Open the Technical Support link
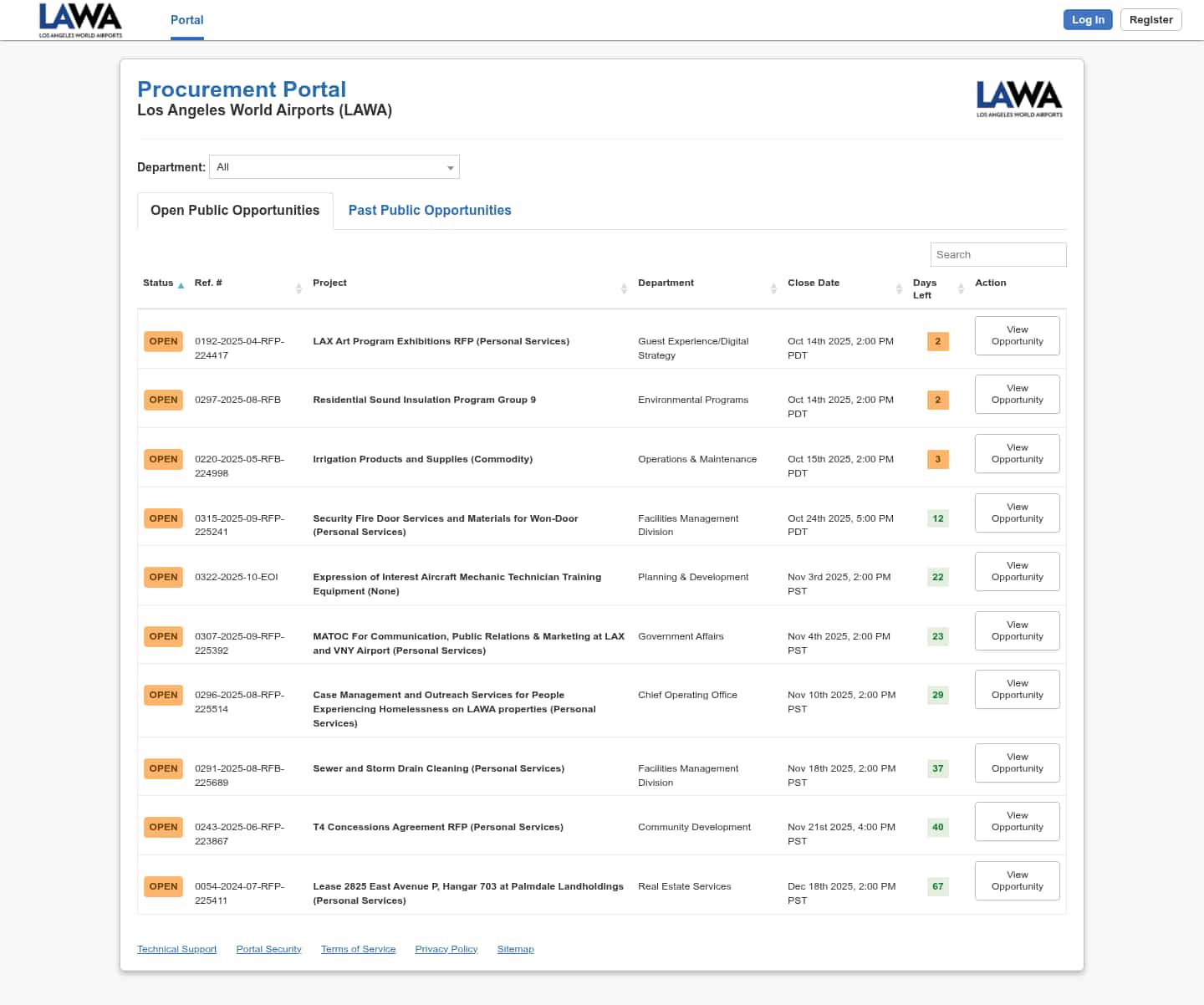1204x1005 pixels. pyautogui.click(x=177, y=949)
